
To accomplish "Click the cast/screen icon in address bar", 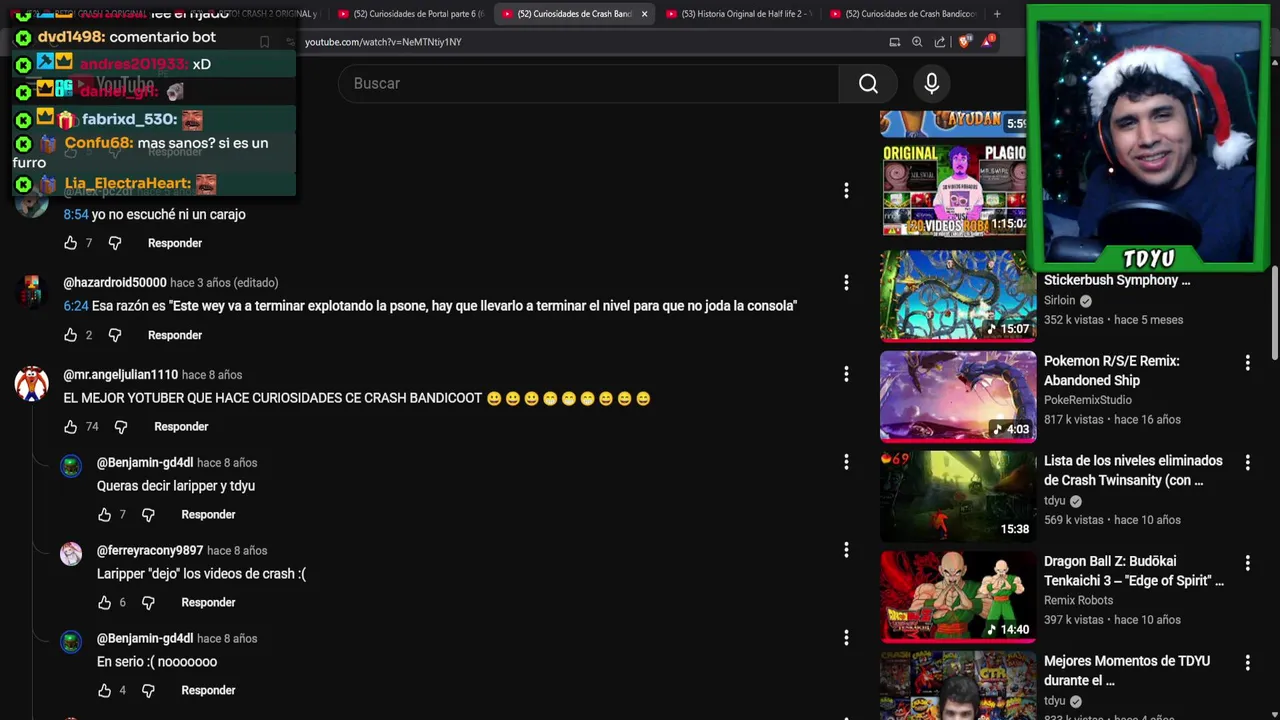I will [x=895, y=42].
